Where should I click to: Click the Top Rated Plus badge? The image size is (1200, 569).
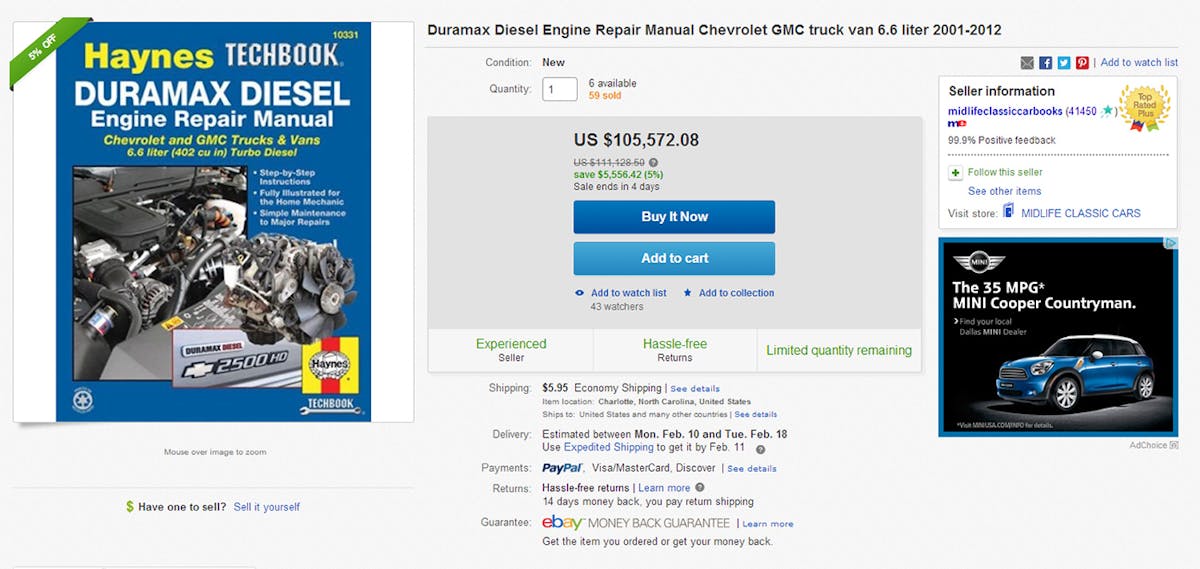[x=1144, y=108]
